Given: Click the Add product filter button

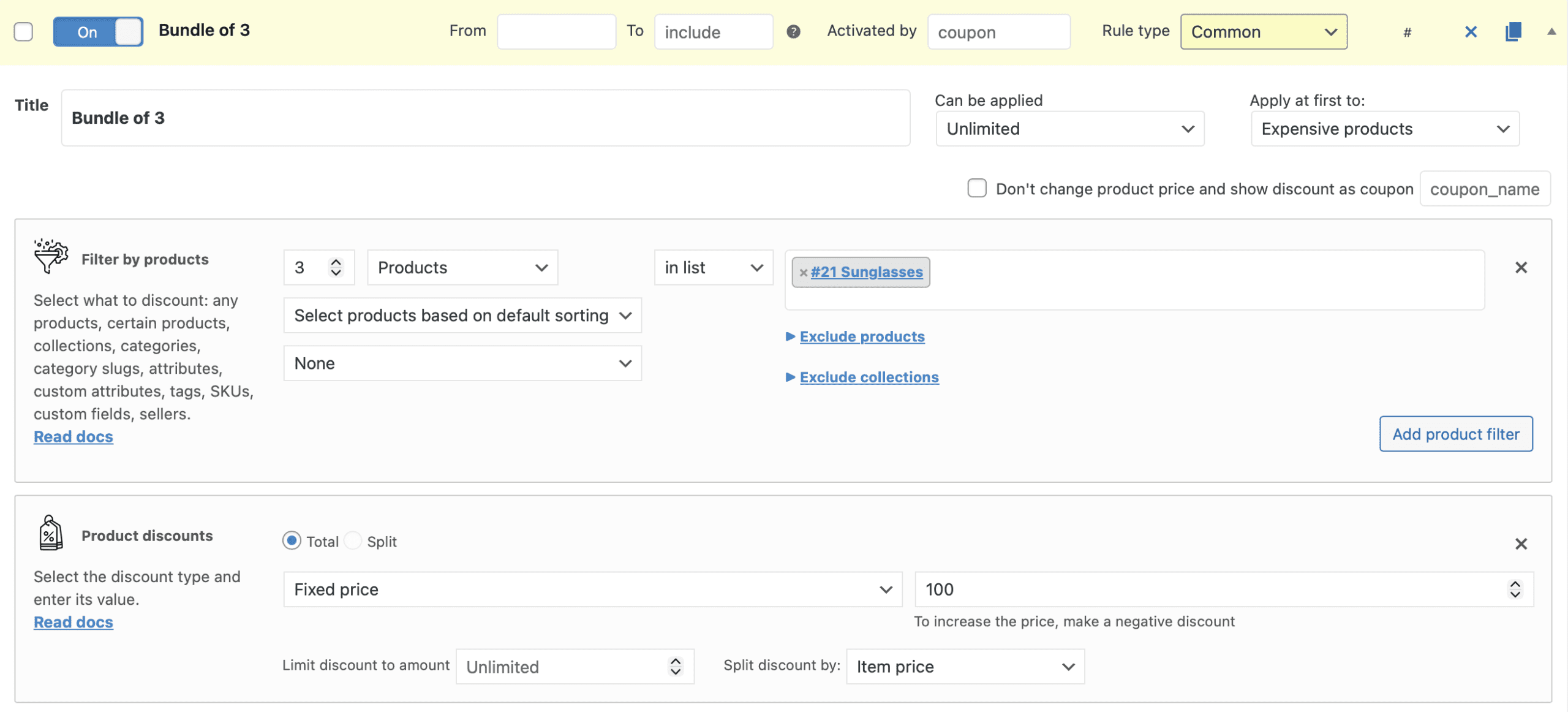Looking at the screenshot, I should [x=1455, y=434].
